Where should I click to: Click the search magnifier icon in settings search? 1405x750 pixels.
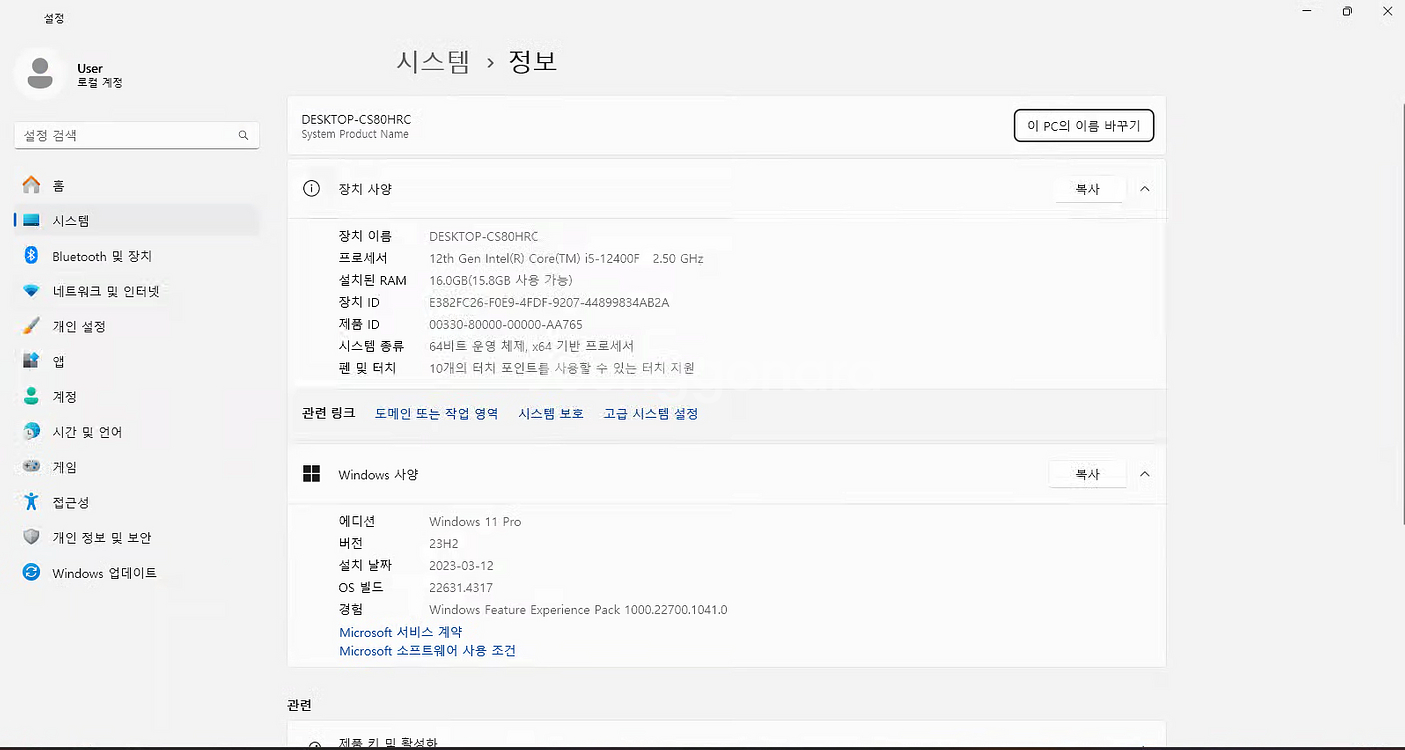click(x=243, y=135)
